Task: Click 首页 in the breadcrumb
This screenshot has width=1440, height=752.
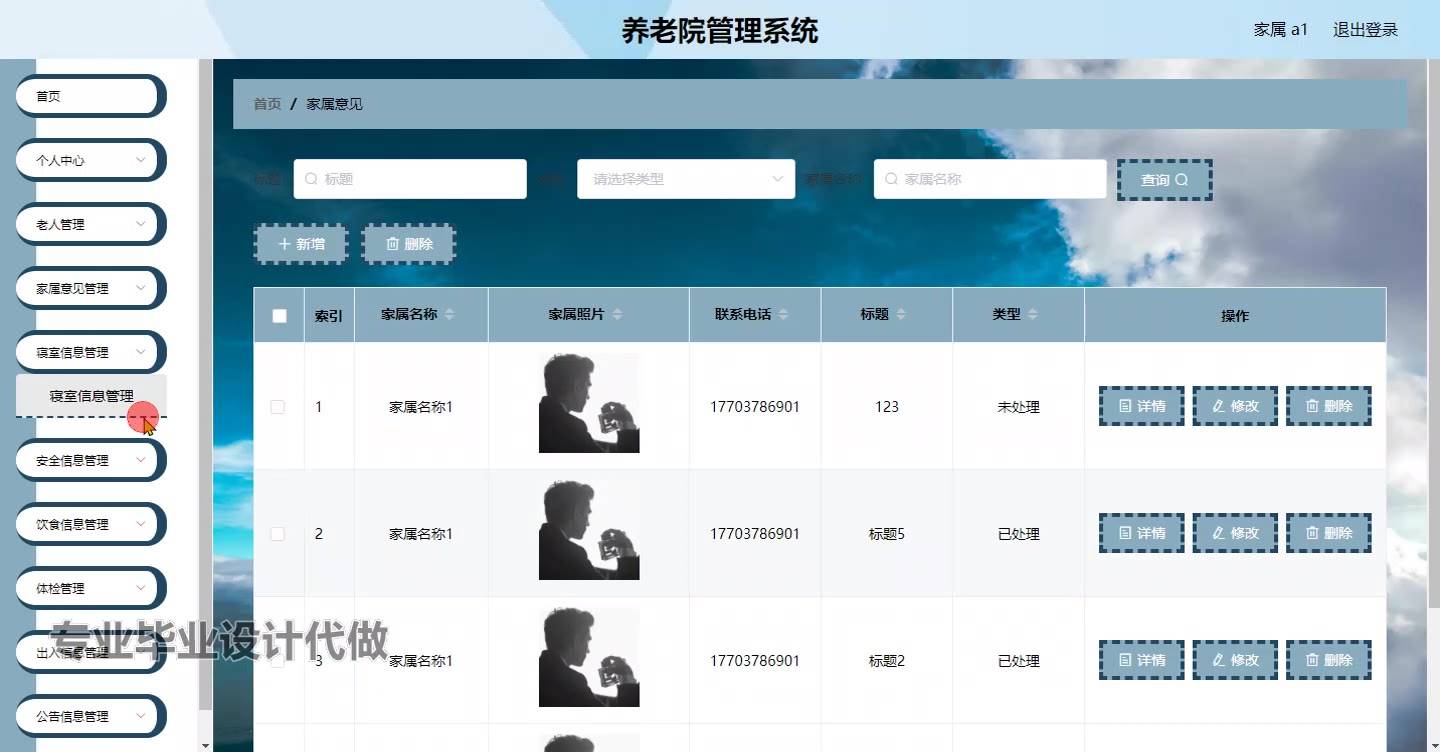Action: pyautogui.click(x=267, y=104)
